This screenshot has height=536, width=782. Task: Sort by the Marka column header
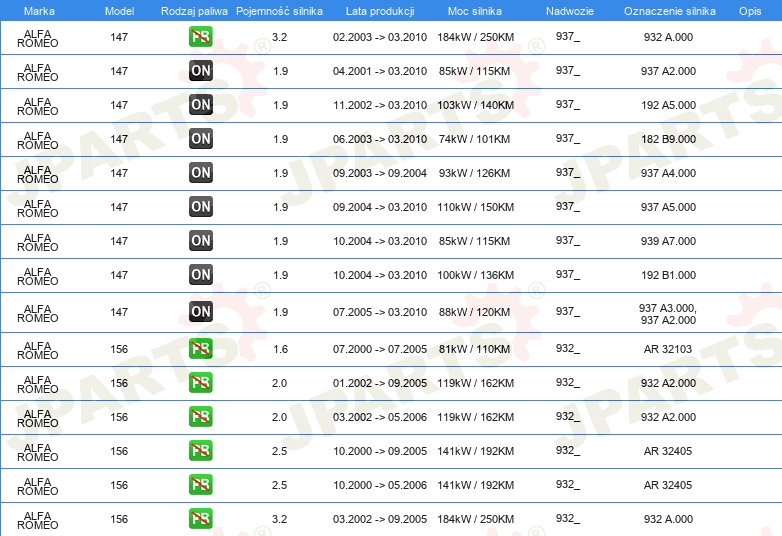[39, 11]
